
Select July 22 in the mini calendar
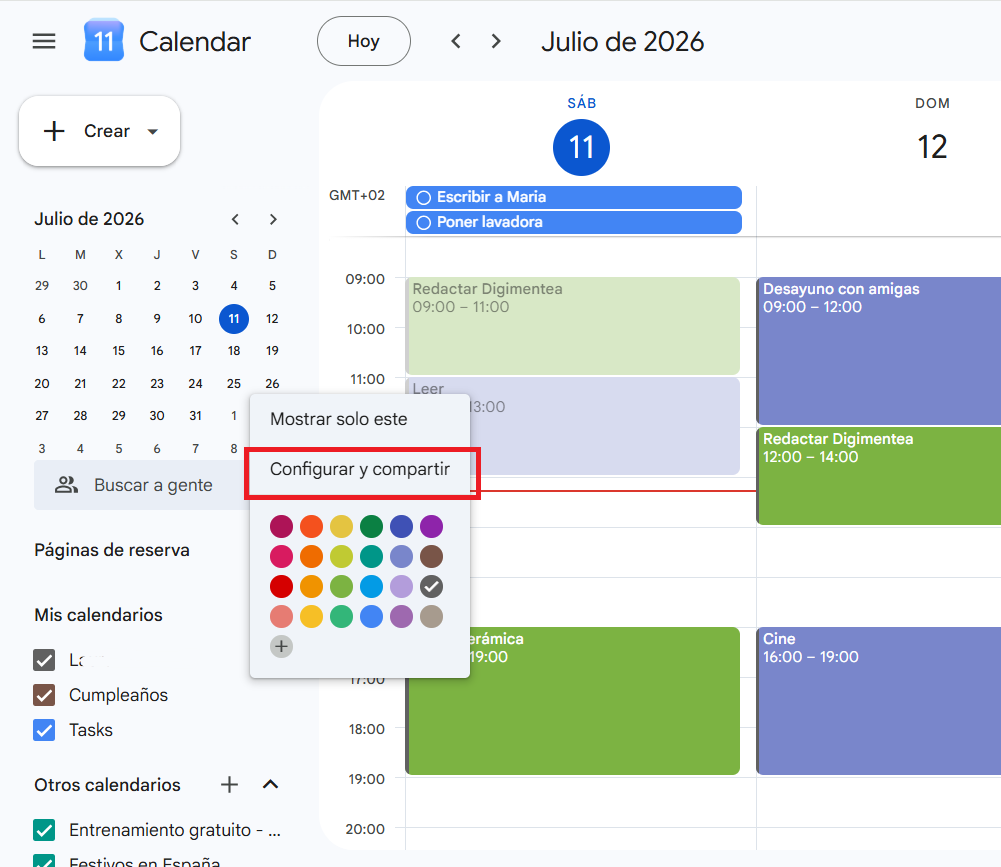[x=119, y=384]
